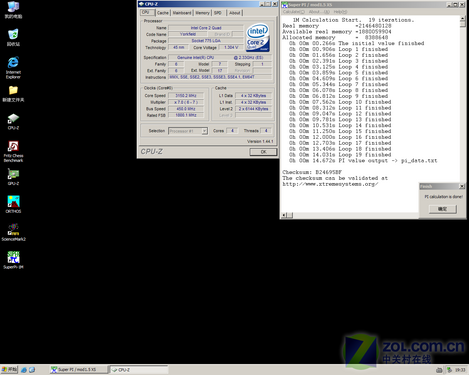
Task: Click the xtremesystems.org URL text
Action: click(x=330, y=184)
